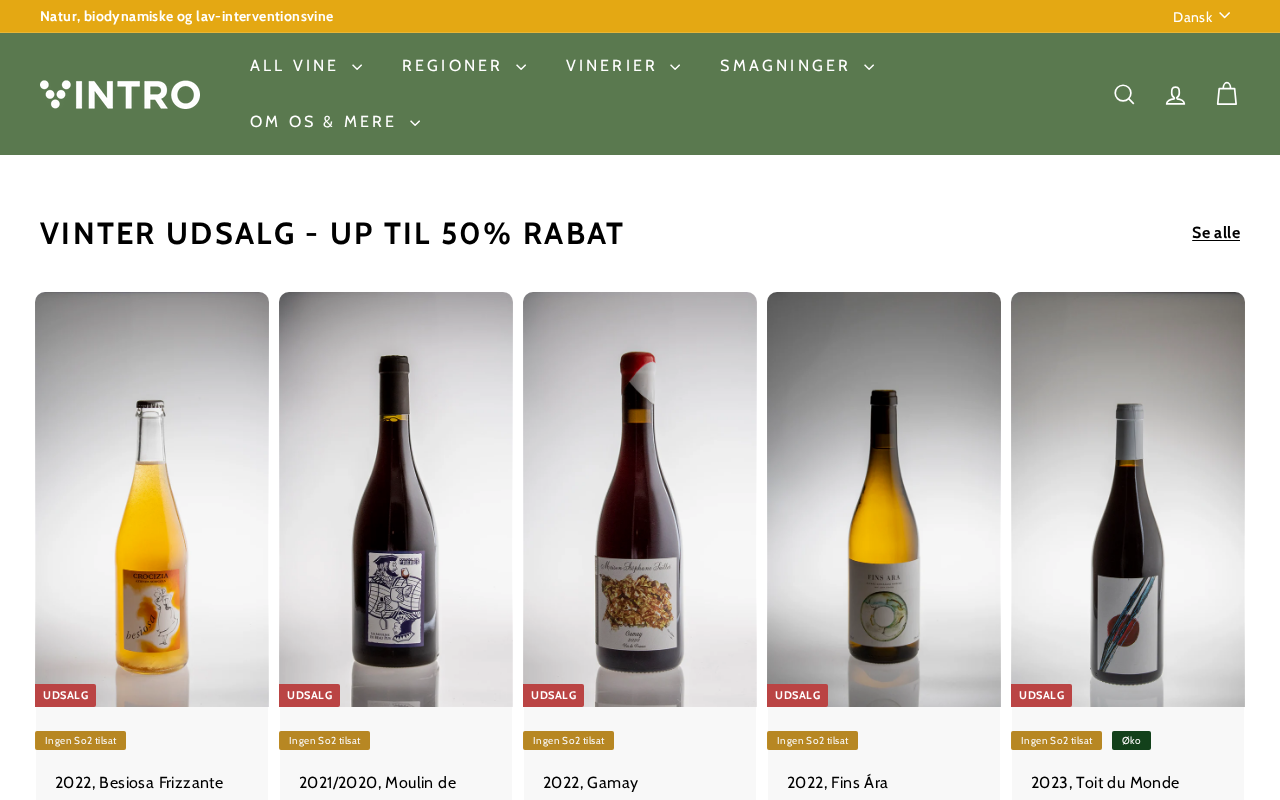Viewport: 1280px width, 800px height.
Task: Open the Besiosa Frizzante bottle image
Action: click(x=152, y=499)
